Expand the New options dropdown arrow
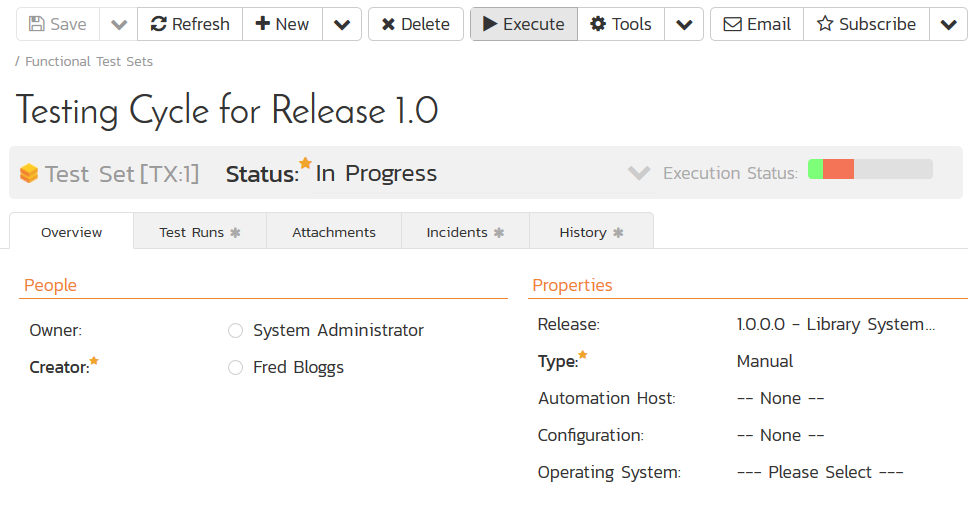Image resolution: width=968 pixels, height=506 pixels. point(342,24)
